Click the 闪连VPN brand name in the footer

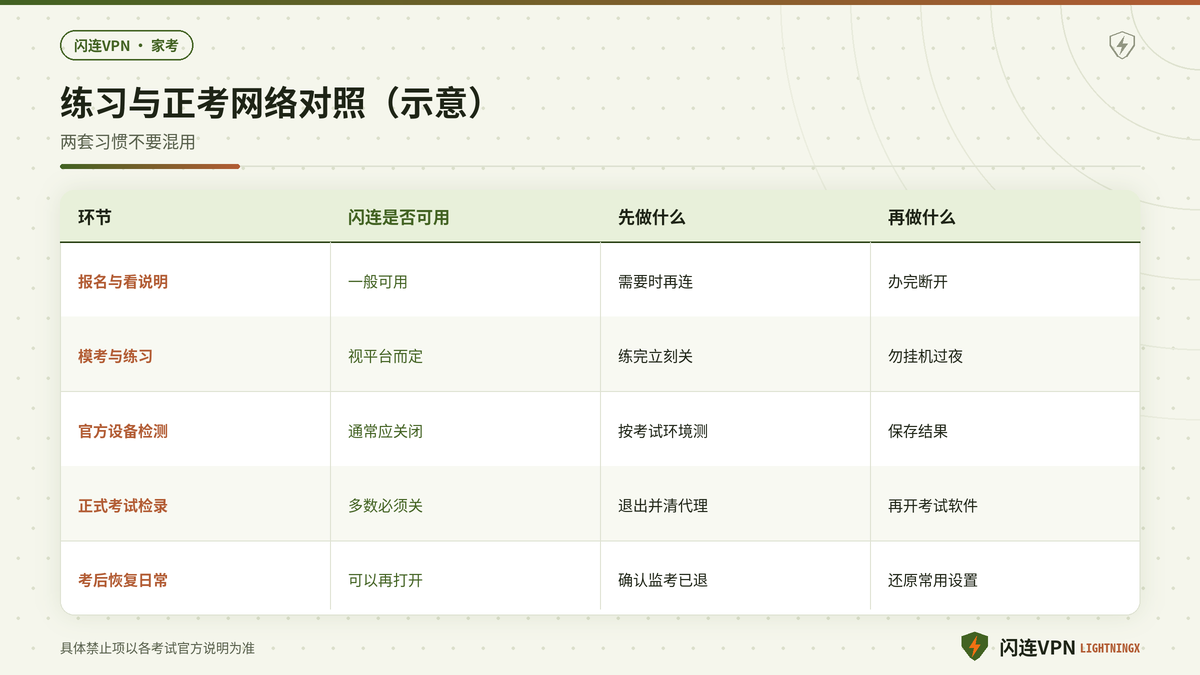pos(1037,648)
